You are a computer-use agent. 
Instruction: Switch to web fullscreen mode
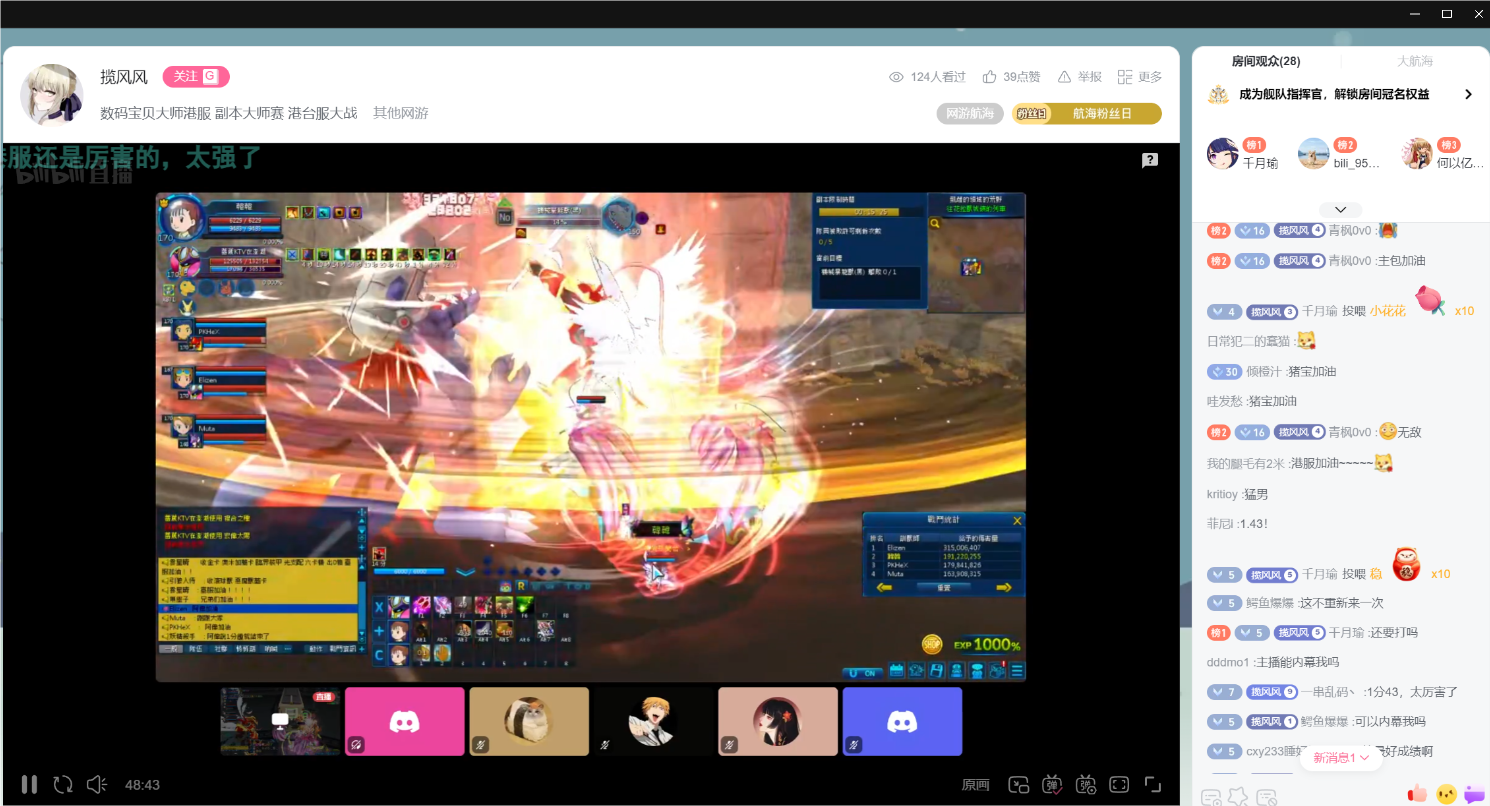tap(1119, 785)
